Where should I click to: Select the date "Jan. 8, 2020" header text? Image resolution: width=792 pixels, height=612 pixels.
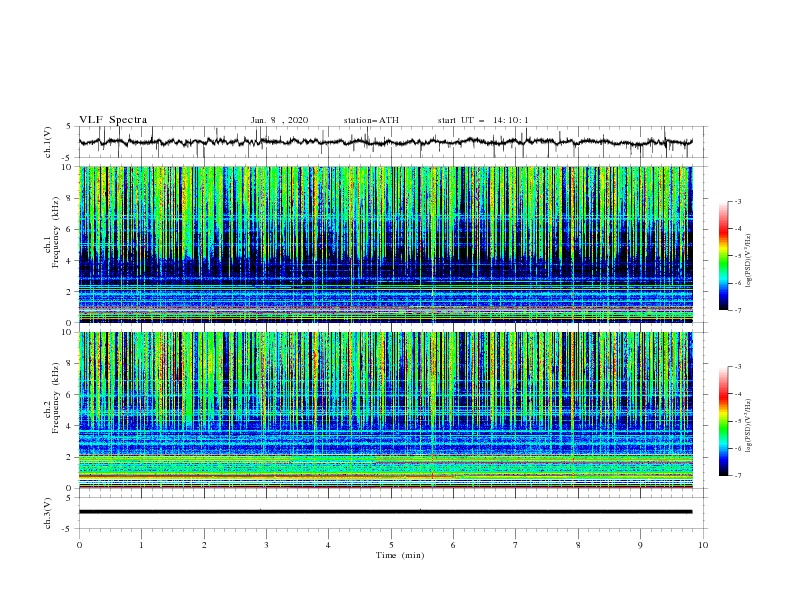[x=279, y=120]
